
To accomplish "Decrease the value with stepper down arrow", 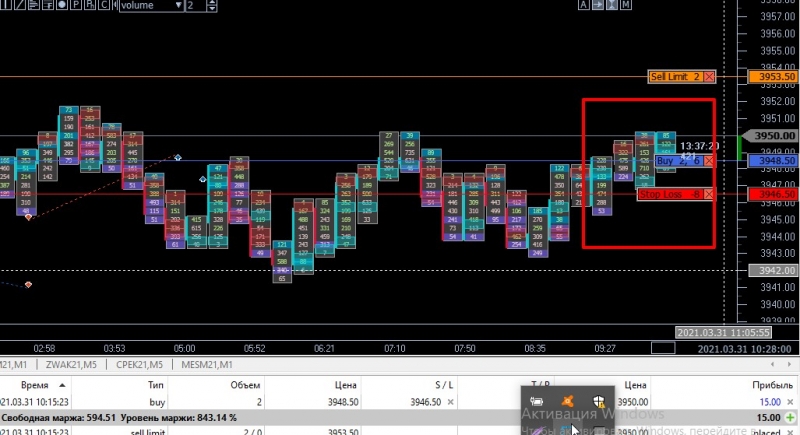I will (x=212, y=9).
